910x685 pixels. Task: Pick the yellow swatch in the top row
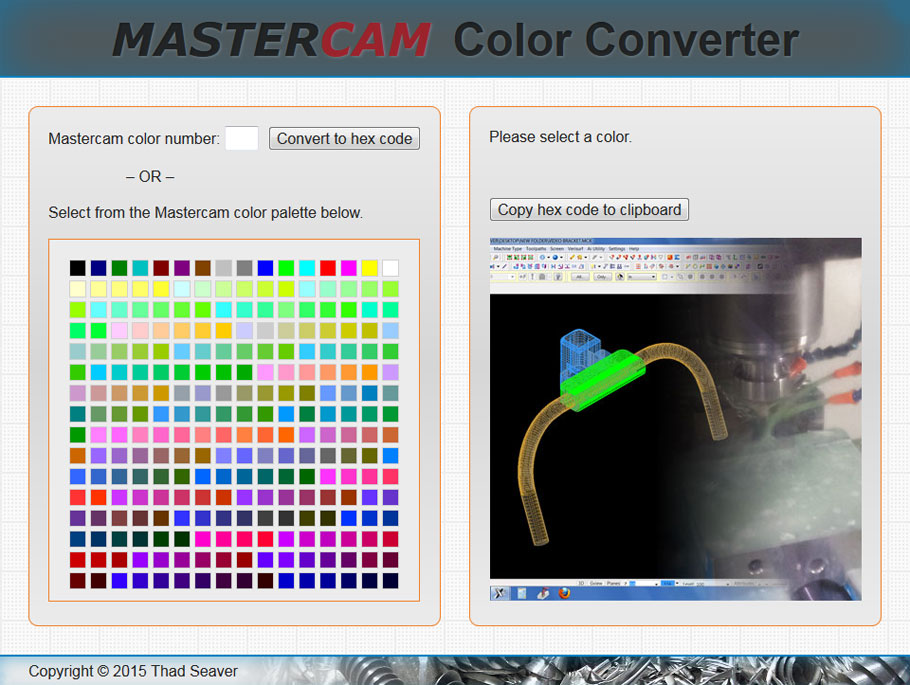[370, 268]
